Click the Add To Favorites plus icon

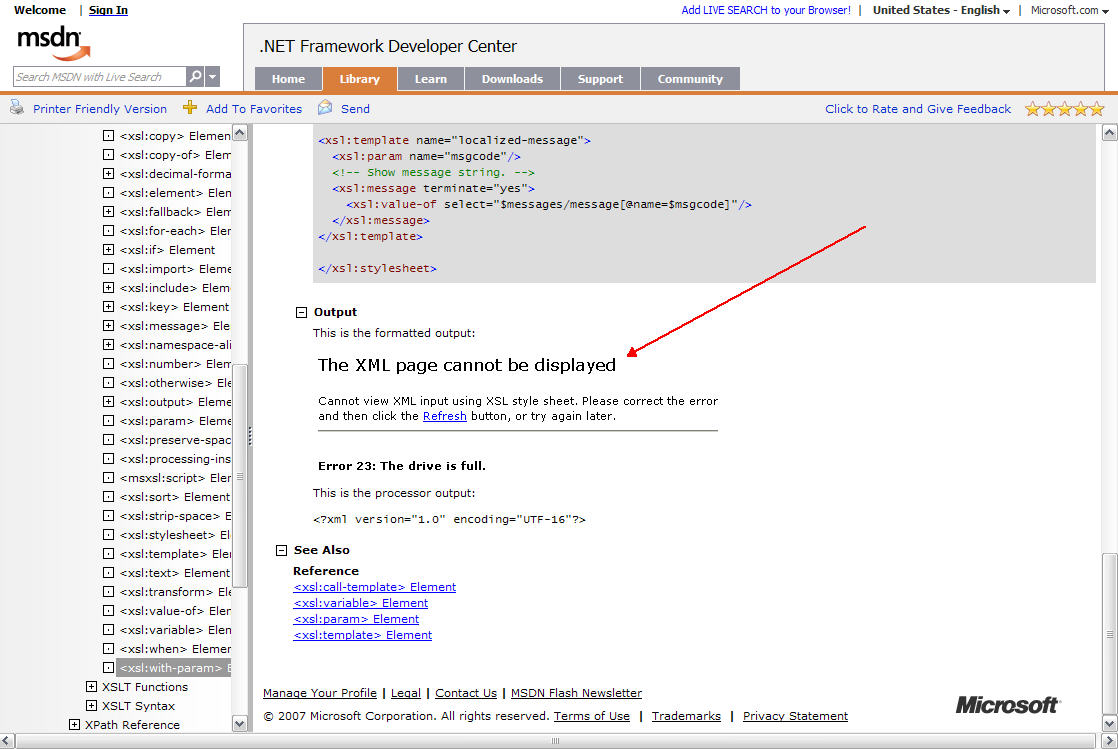[x=188, y=108]
